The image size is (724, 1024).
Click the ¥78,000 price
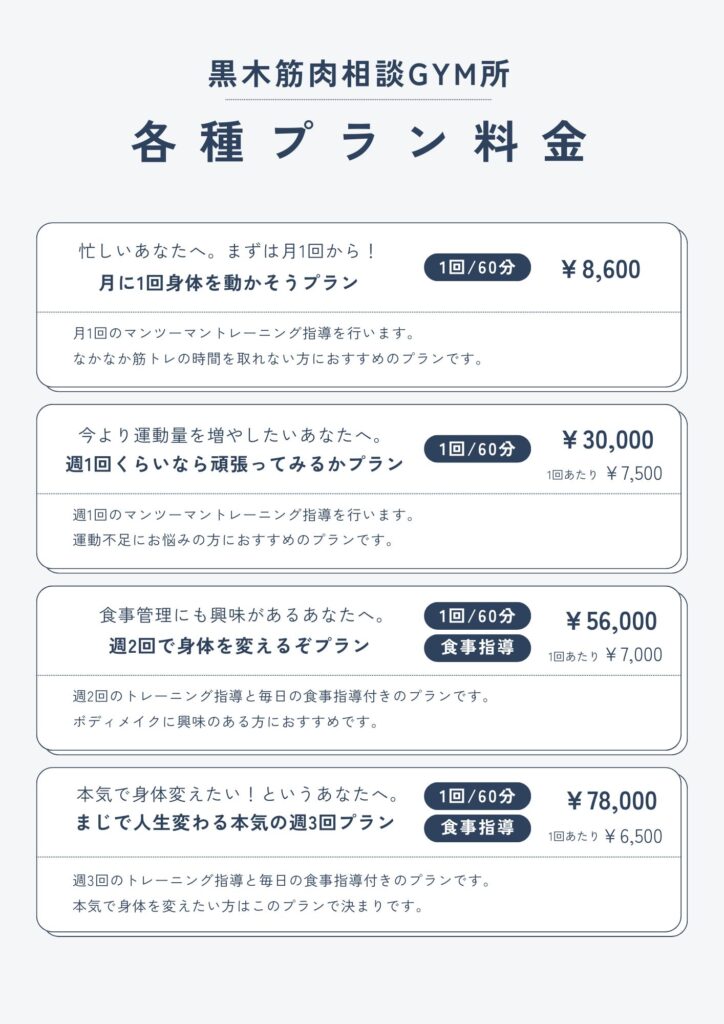pos(610,801)
